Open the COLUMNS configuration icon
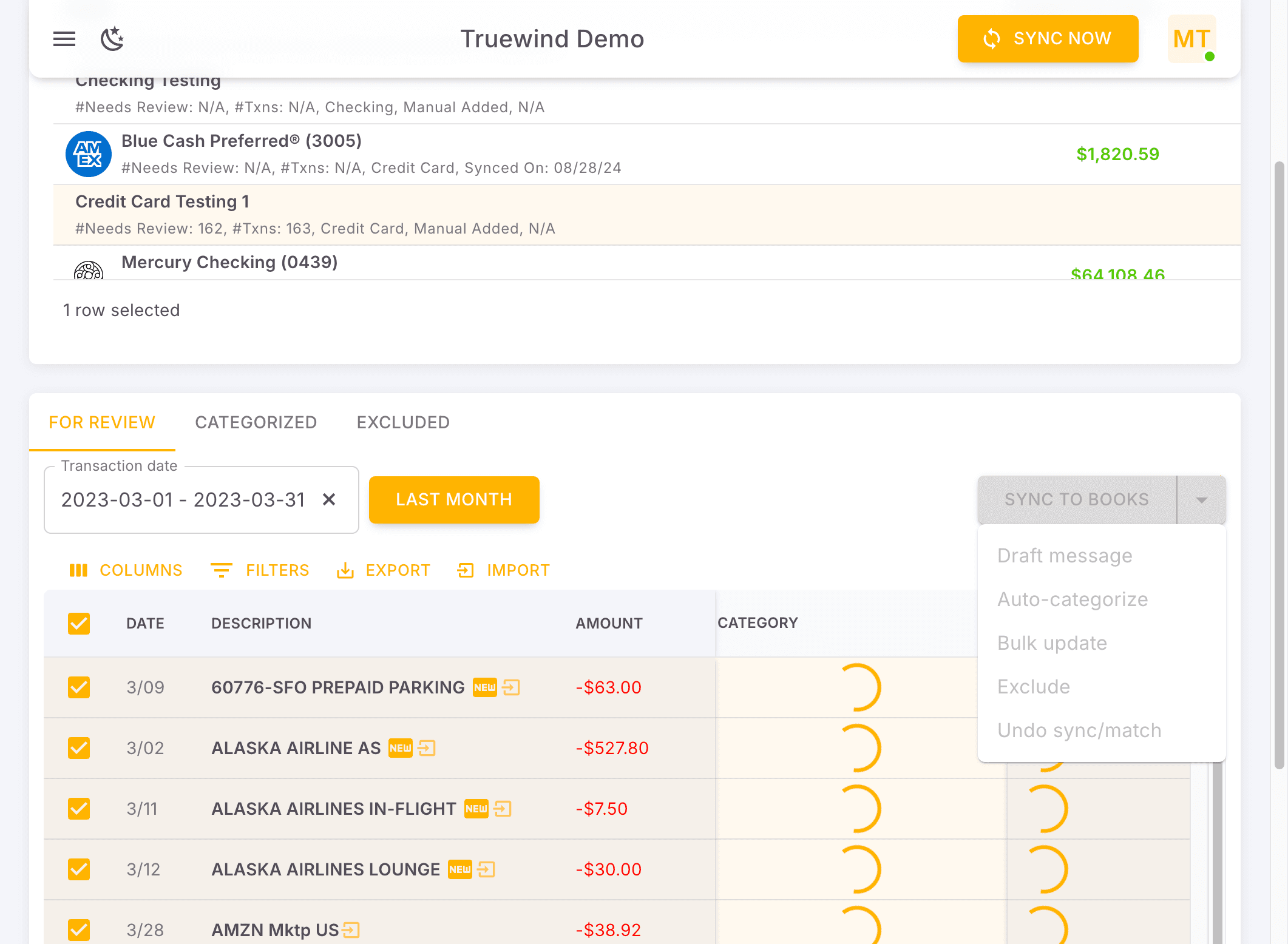Screen dimensions: 1288x944 click(x=78, y=570)
